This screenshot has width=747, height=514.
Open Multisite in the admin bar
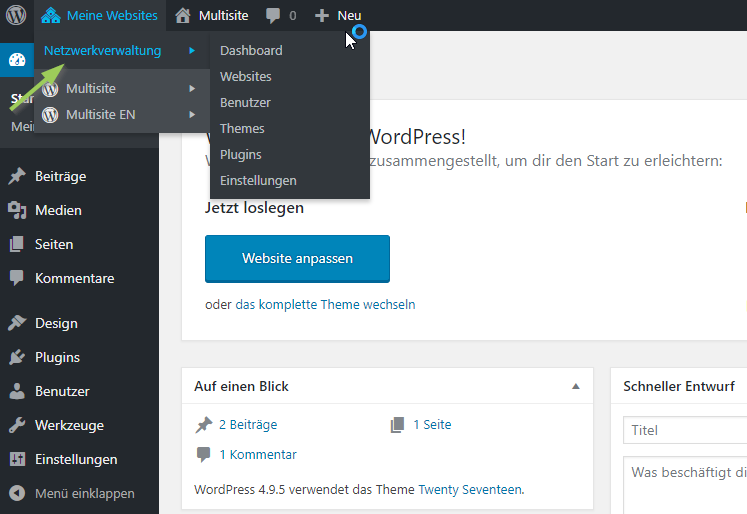pos(212,15)
